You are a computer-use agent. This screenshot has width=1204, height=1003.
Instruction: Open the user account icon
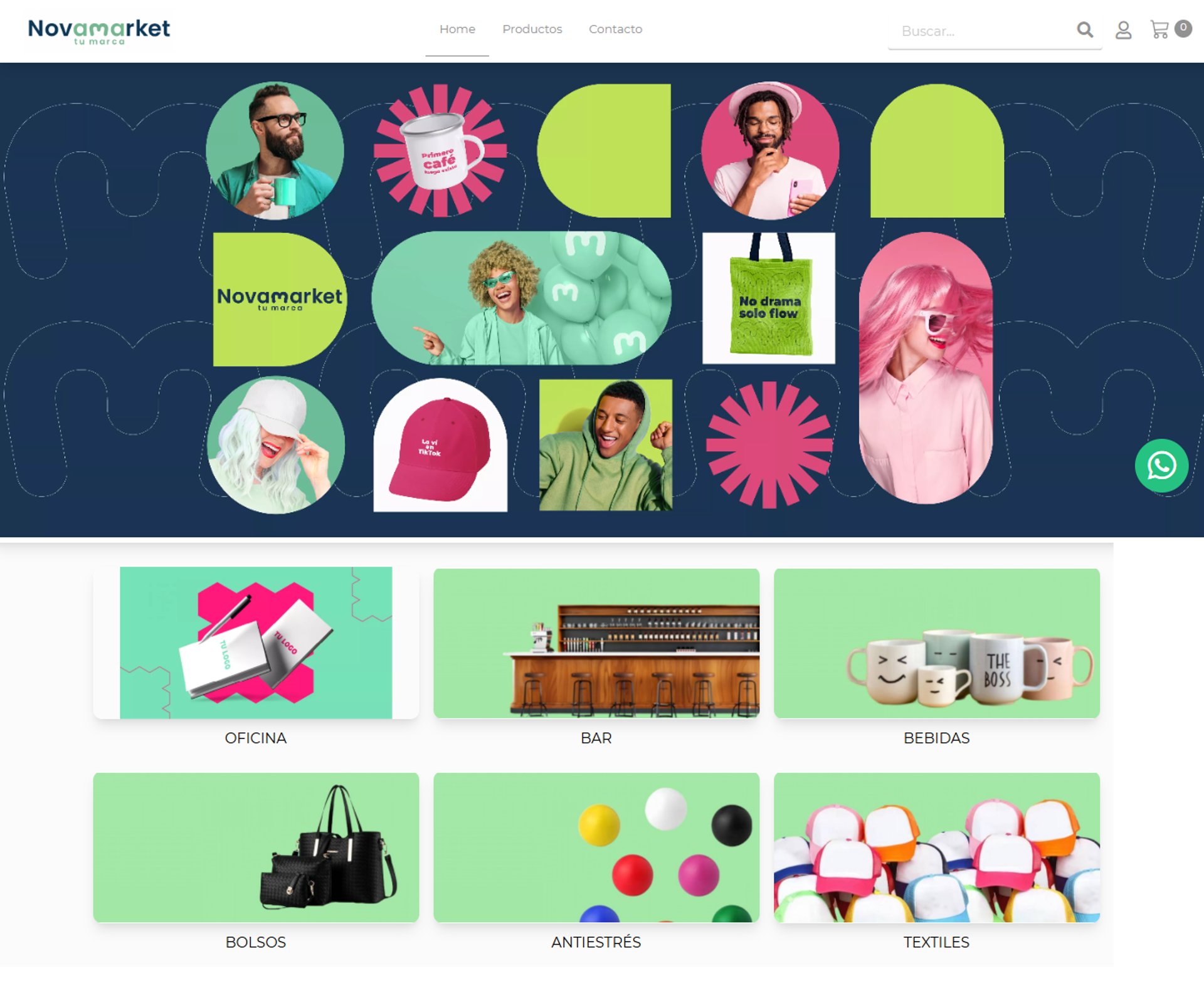[x=1123, y=29]
